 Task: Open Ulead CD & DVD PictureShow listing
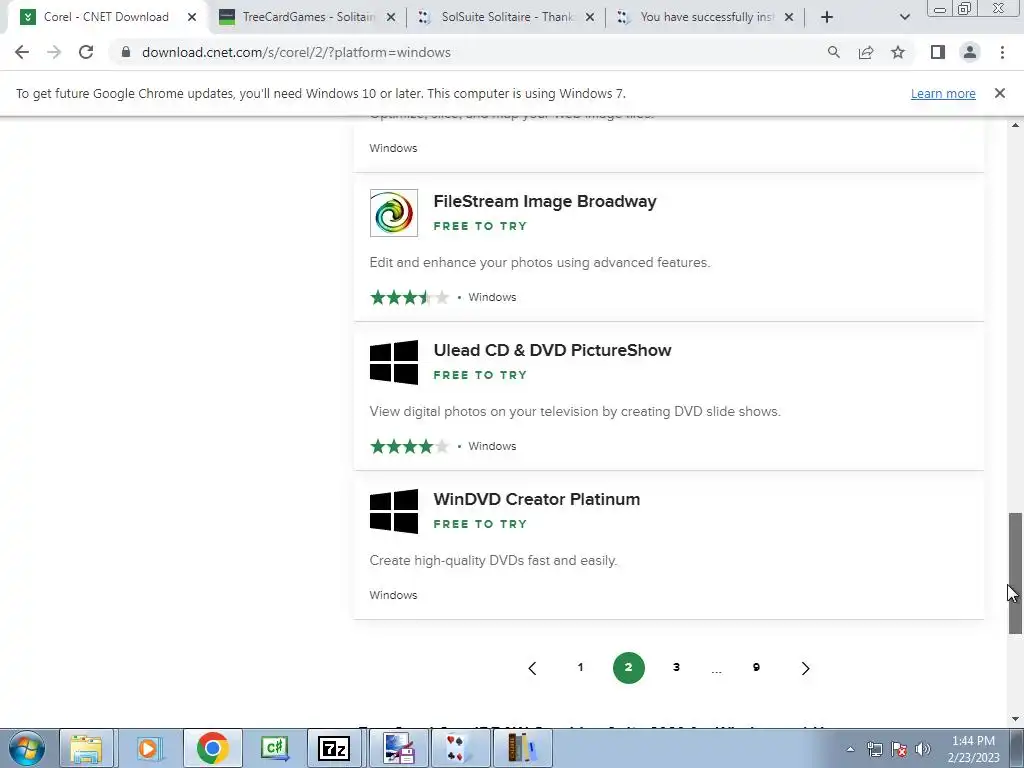pyautogui.click(x=552, y=350)
